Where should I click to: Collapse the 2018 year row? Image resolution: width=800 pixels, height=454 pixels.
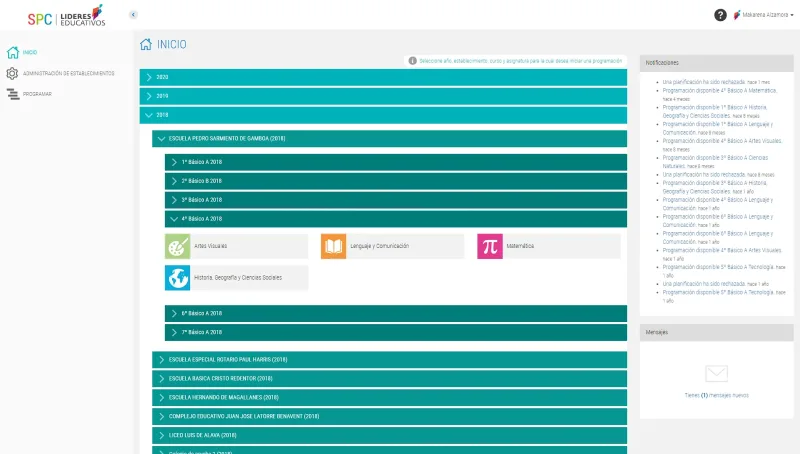coord(383,115)
